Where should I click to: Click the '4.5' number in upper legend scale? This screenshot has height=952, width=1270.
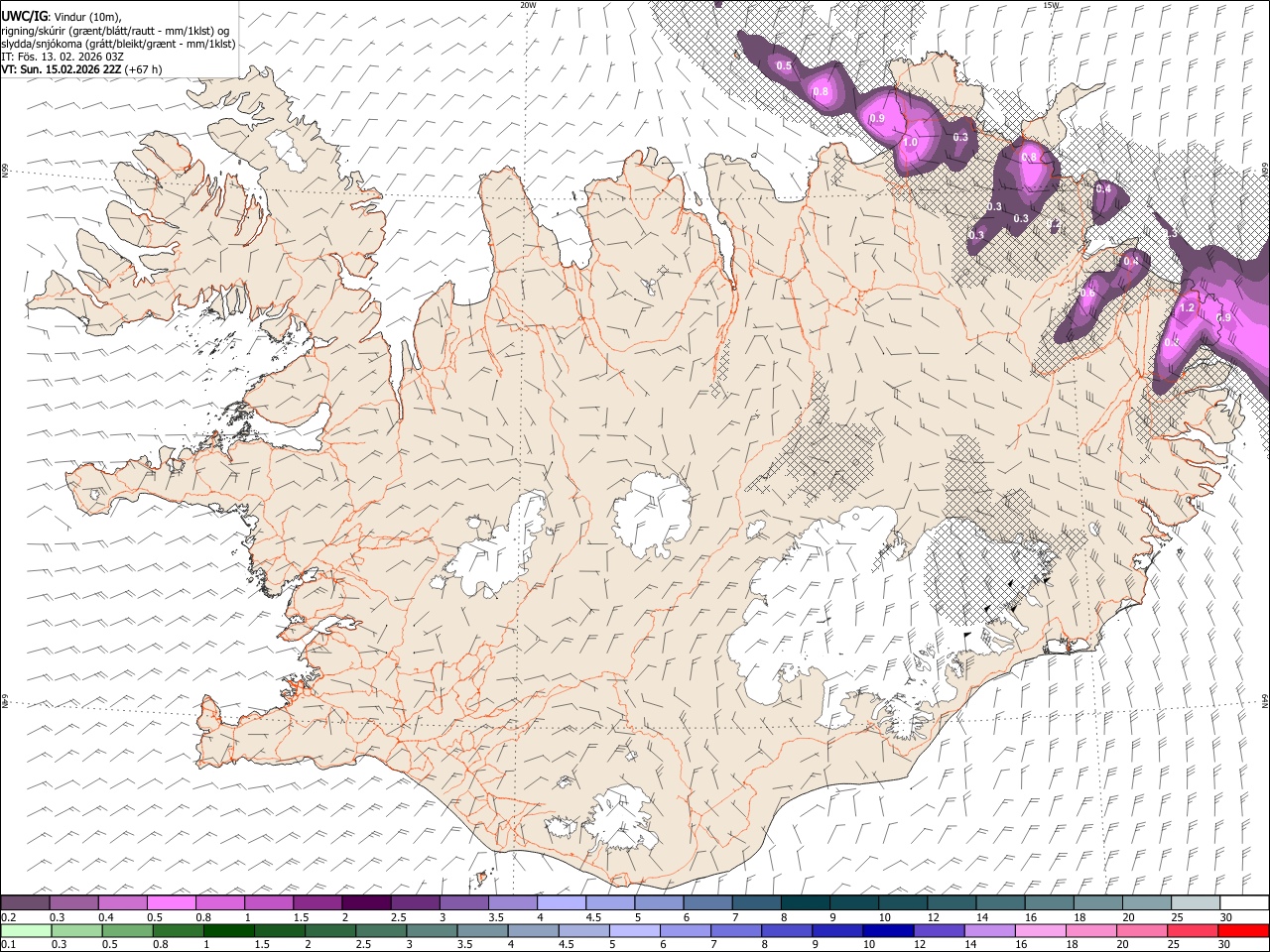593,917
